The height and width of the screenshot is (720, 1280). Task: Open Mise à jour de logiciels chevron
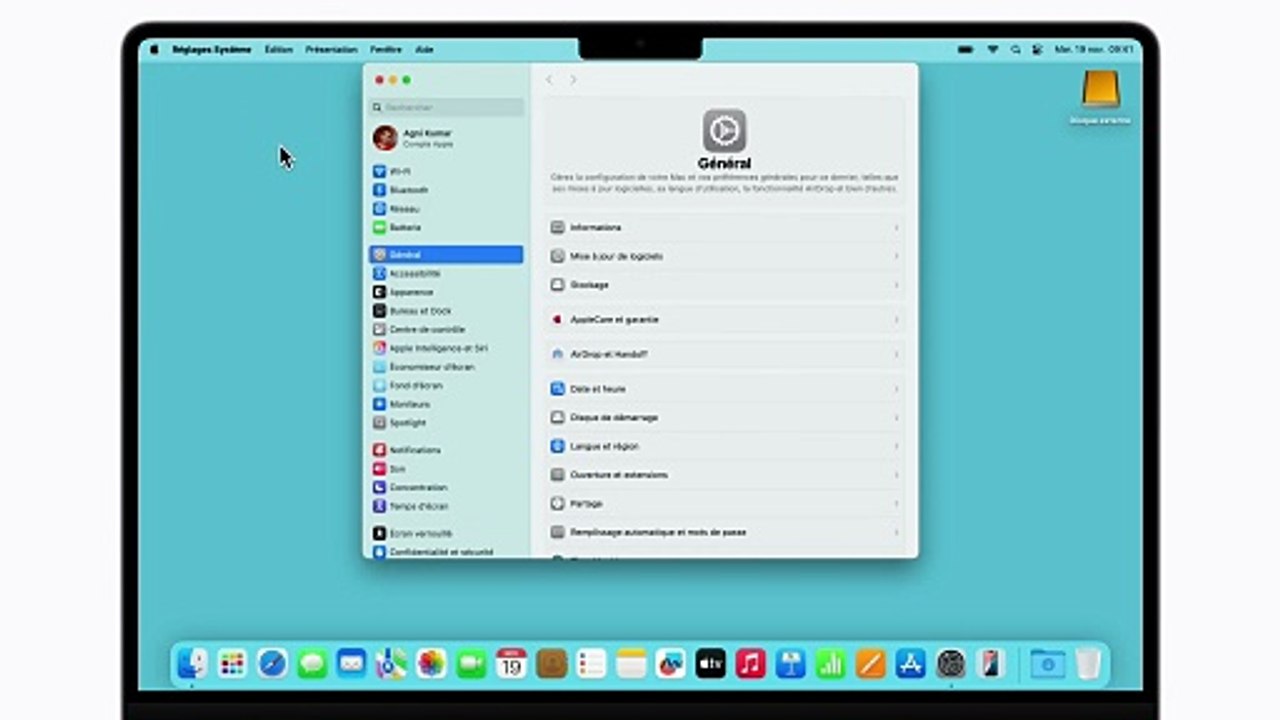pyautogui.click(x=896, y=256)
